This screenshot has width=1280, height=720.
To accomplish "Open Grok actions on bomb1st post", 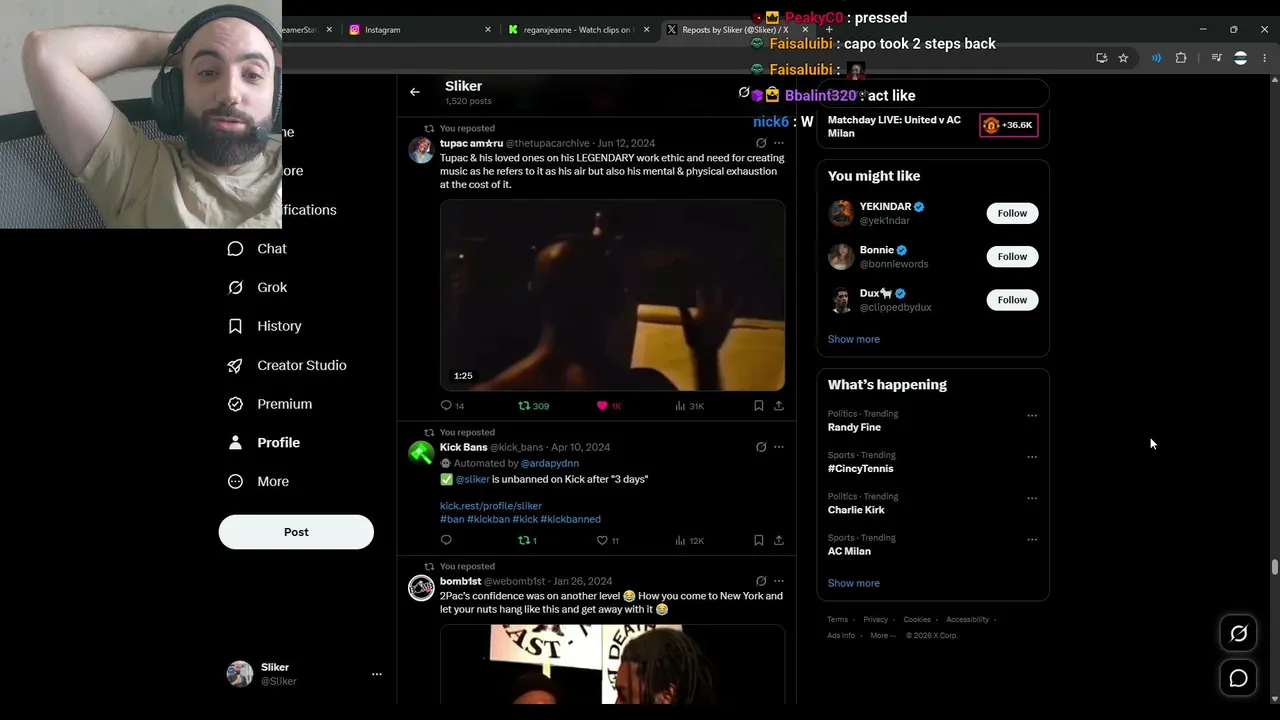I will click(761, 581).
